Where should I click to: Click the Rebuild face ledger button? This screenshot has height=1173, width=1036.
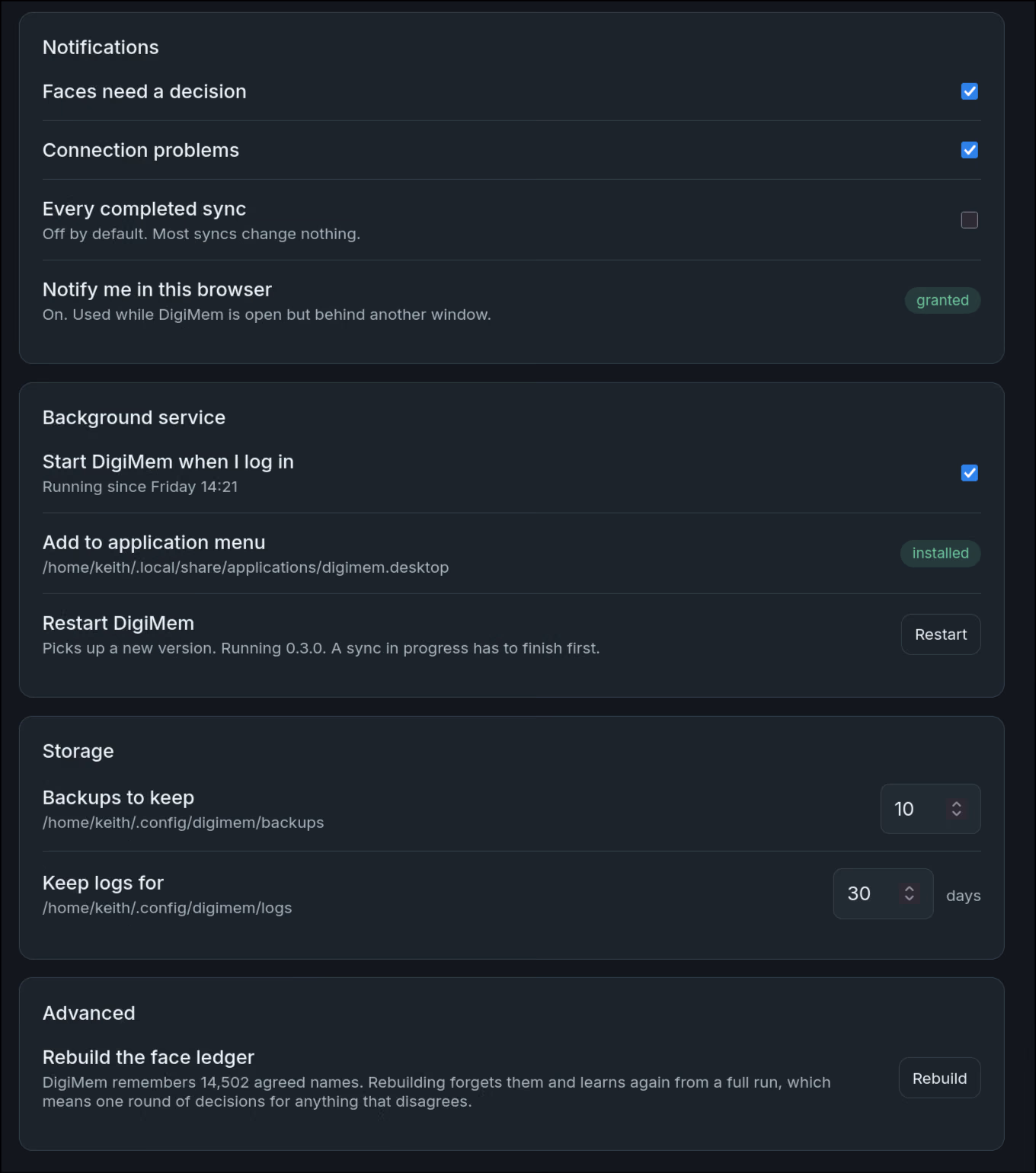click(939, 1078)
